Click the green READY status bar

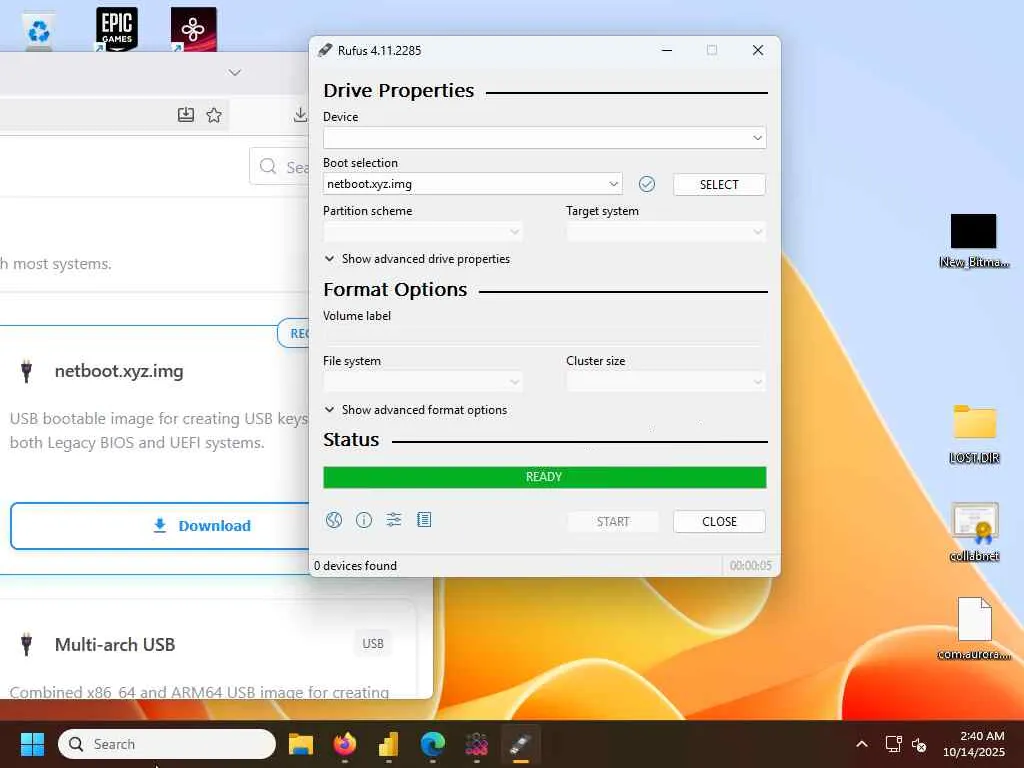pos(545,477)
